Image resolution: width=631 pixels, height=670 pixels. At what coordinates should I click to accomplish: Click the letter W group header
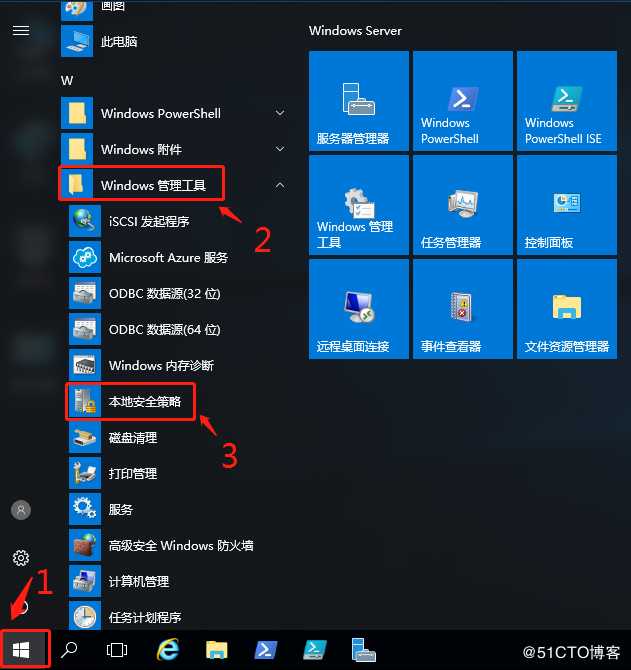[x=67, y=80]
